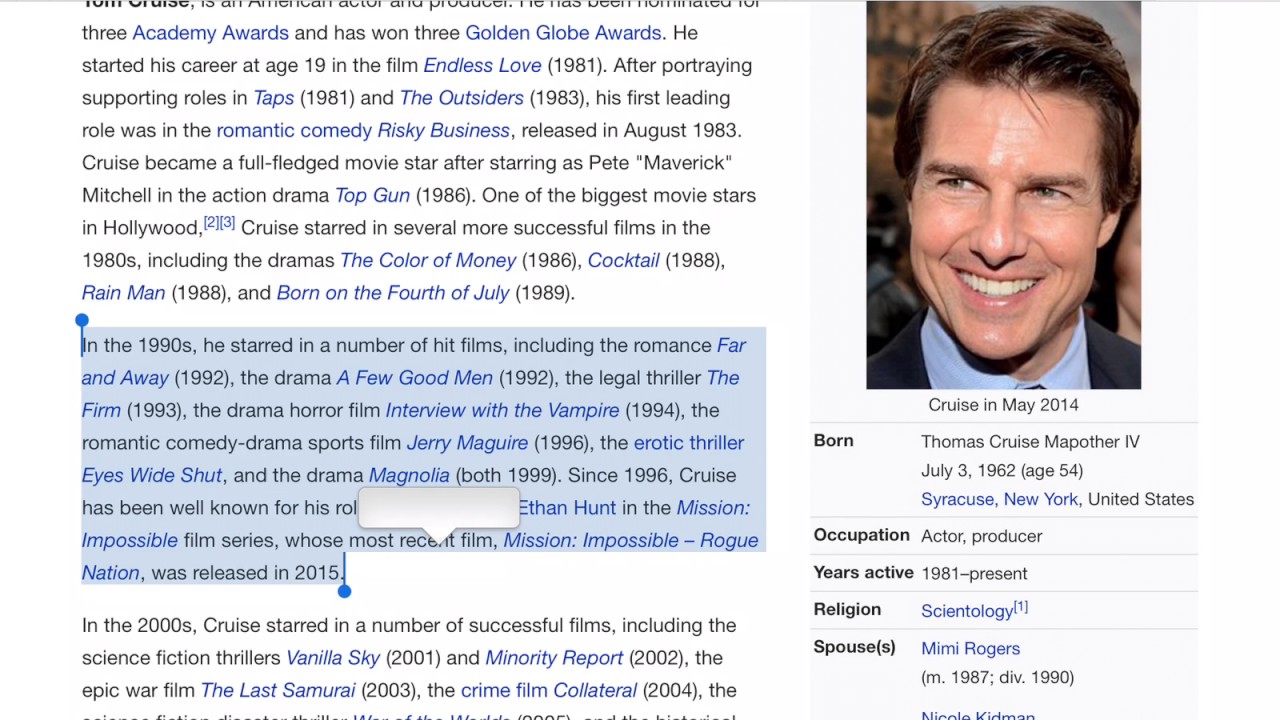Click the 'Occupation' infobox label

pyautogui.click(x=861, y=535)
